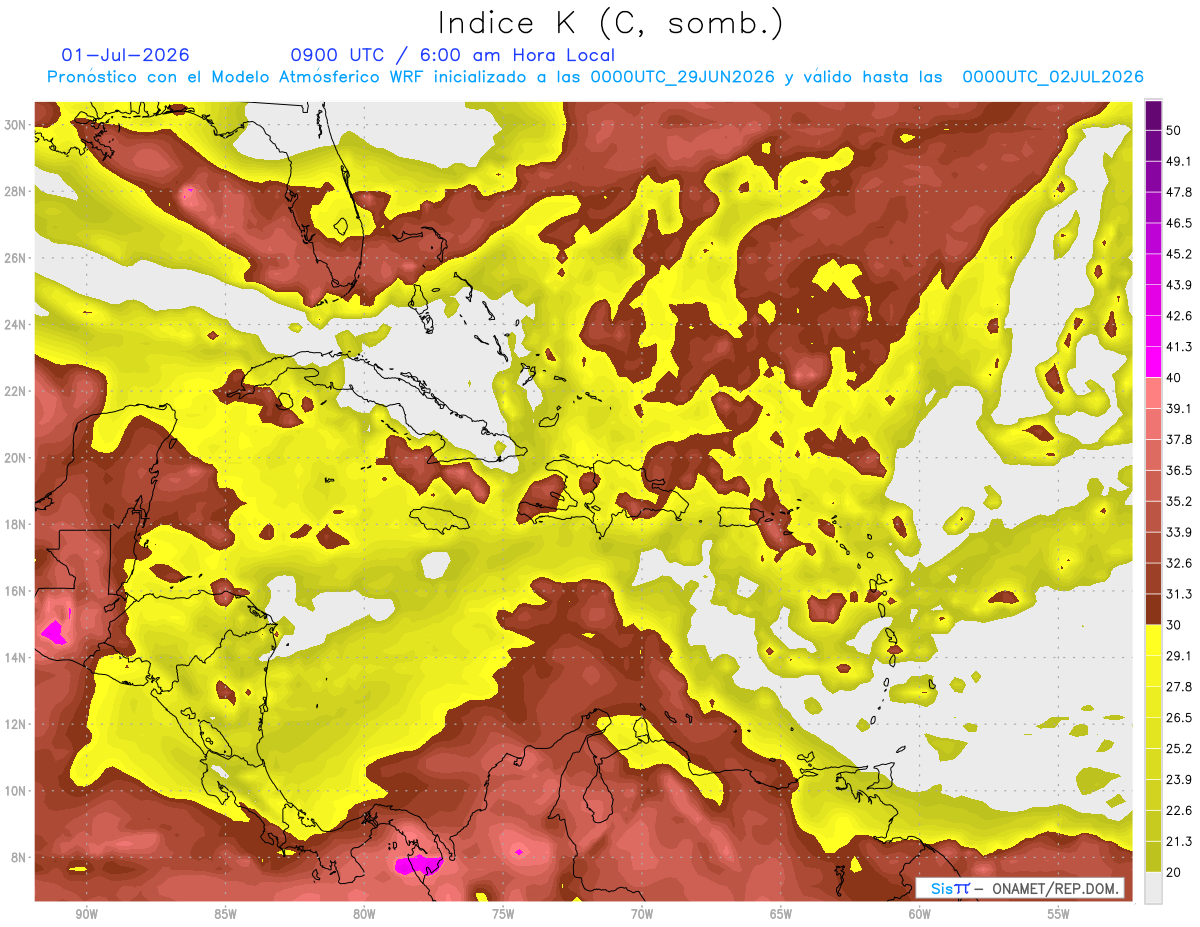
Task: Click the longitude axis label '55W'
Action: 1059,914
